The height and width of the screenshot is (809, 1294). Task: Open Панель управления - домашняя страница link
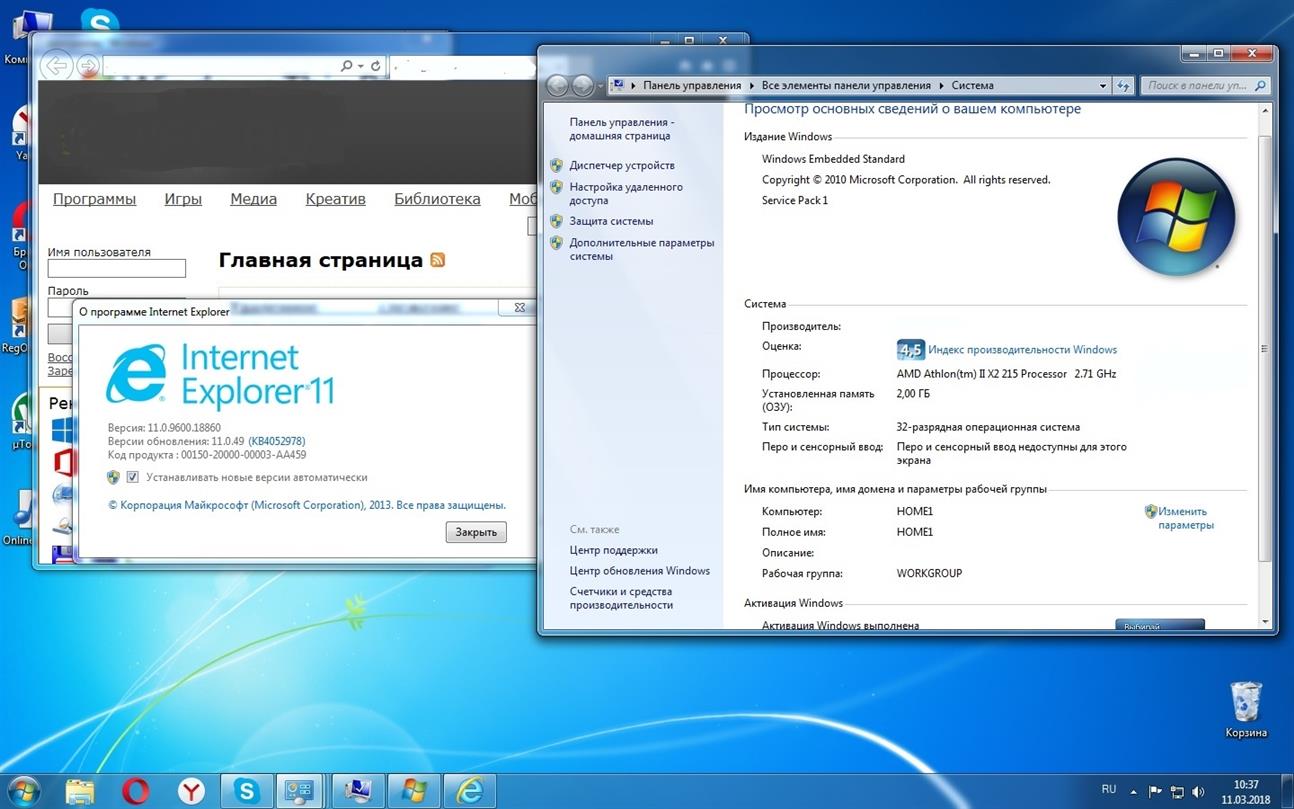[622, 129]
